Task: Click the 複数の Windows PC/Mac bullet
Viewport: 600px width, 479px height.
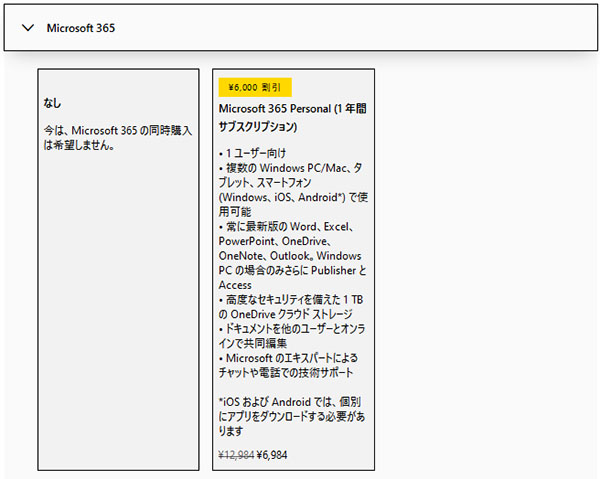Action: [293, 190]
